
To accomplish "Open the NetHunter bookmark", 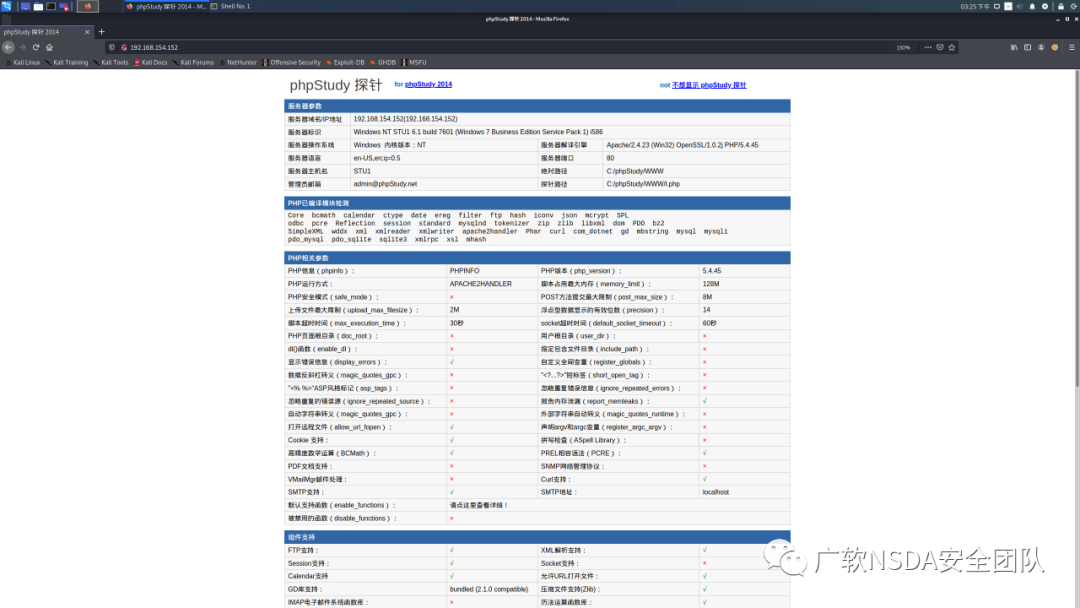I will coord(238,63).
